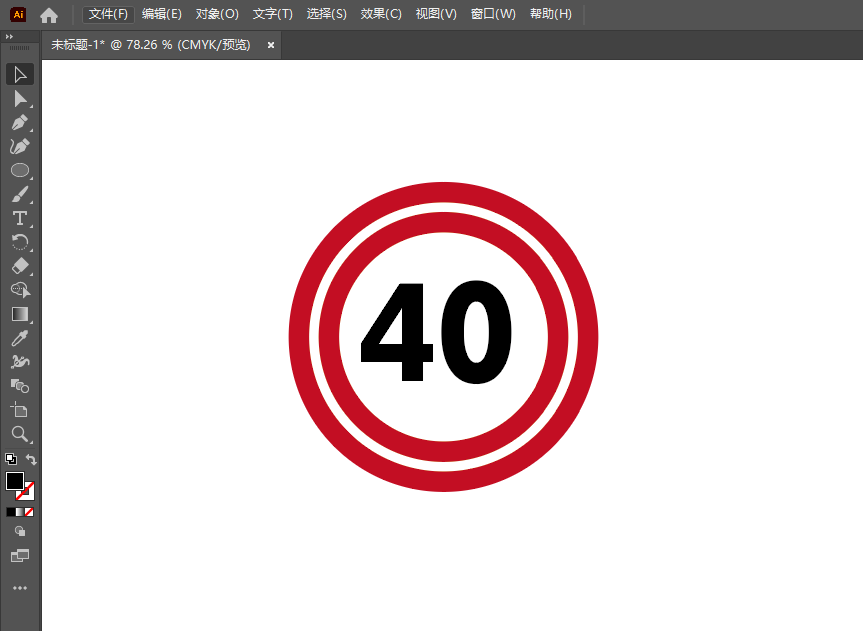
Task: Activate the Type tool
Action: pyautogui.click(x=20, y=218)
